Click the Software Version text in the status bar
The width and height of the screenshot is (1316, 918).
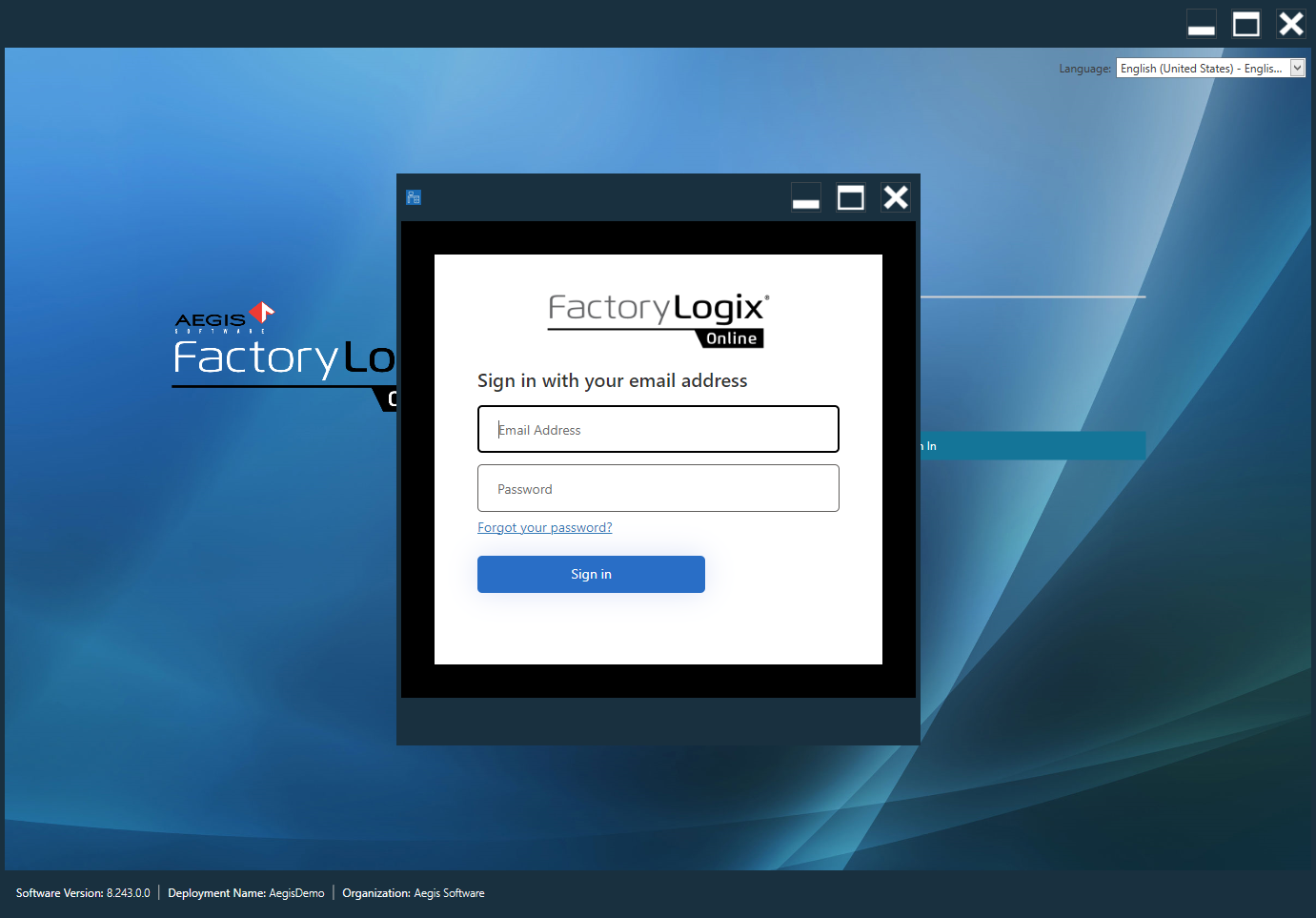[x=83, y=893]
